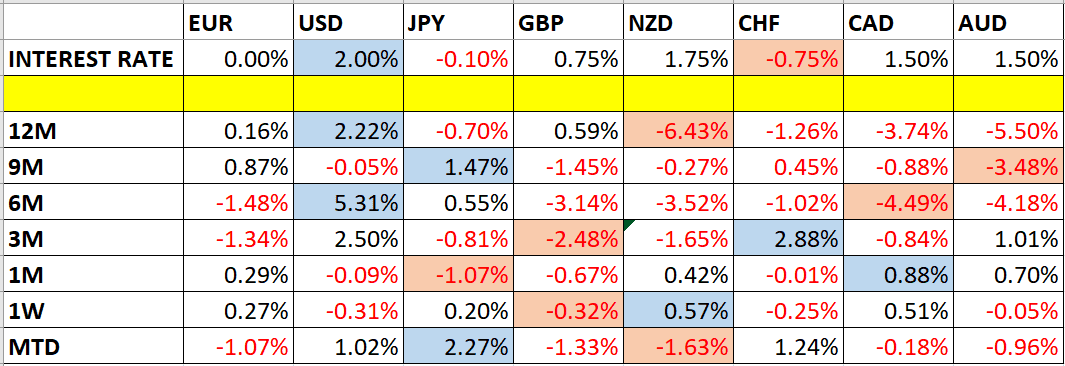The width and height of the screenshot is (1065, 366).
Task: Click the CAD 6M cell showing -4.49%
Action: (898, 201)
